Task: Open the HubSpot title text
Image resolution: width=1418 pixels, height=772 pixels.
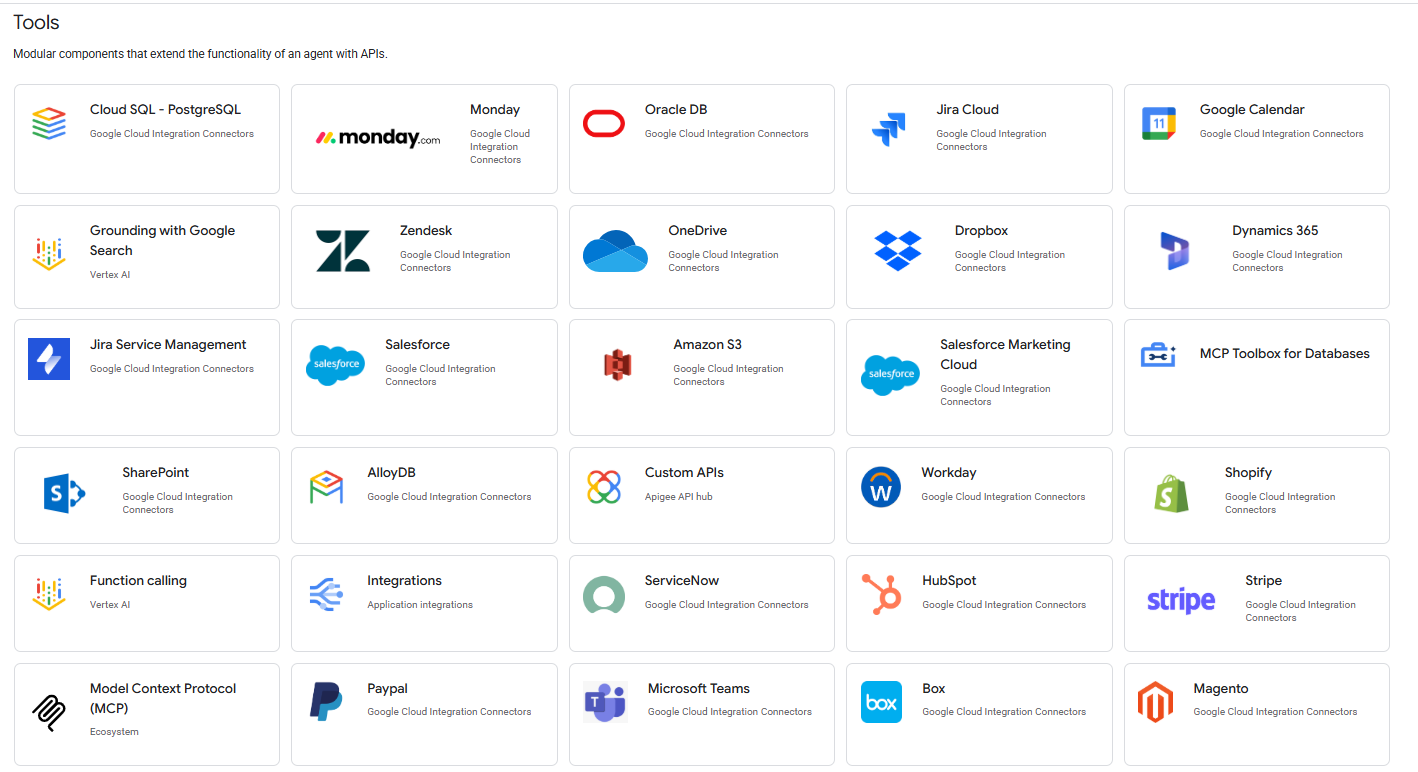Action: tap(949, 581)
